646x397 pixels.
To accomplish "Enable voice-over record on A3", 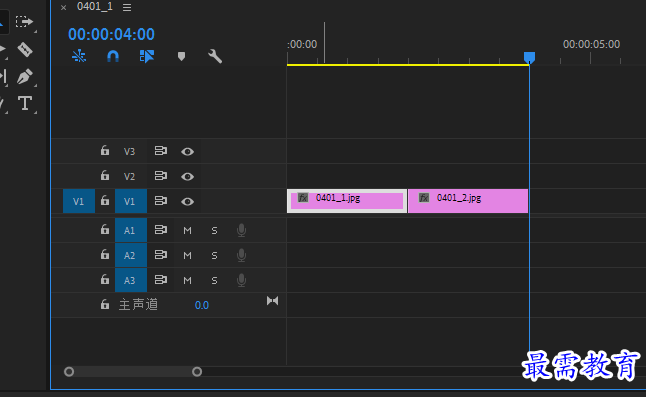I will 241,280.
